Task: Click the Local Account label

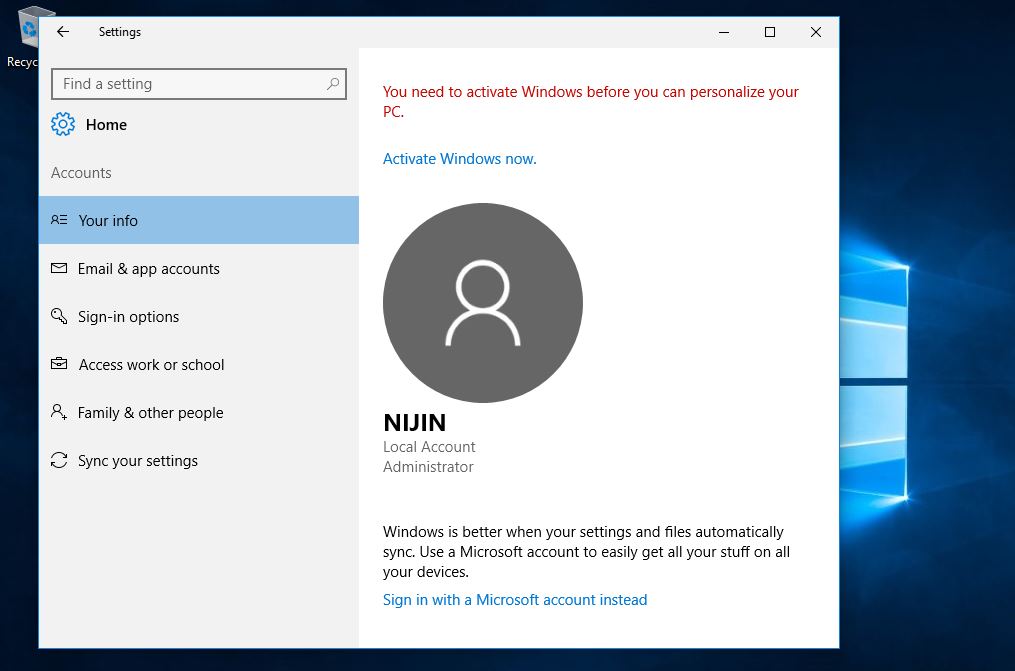Action: pyautogui.click(x=429, y=447)
